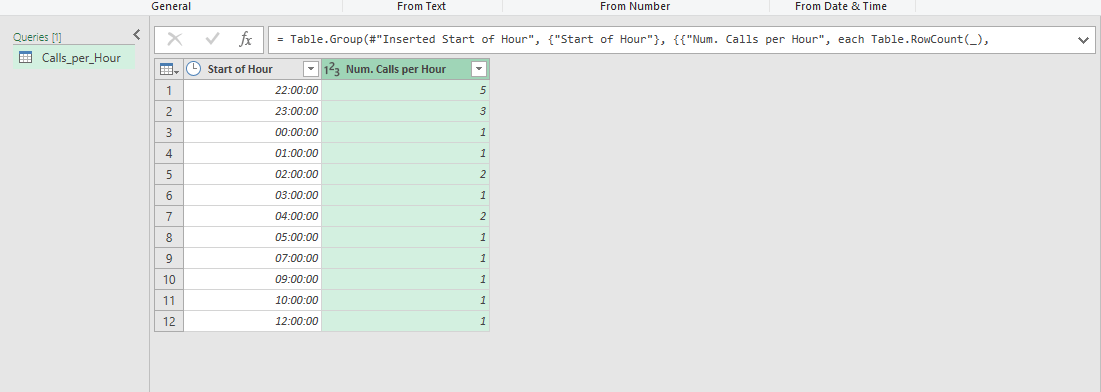Click the 07:00:00 cell
The width and height of the screenshot is (1101, 392).
pyautogui.click(x=252, y=258)
